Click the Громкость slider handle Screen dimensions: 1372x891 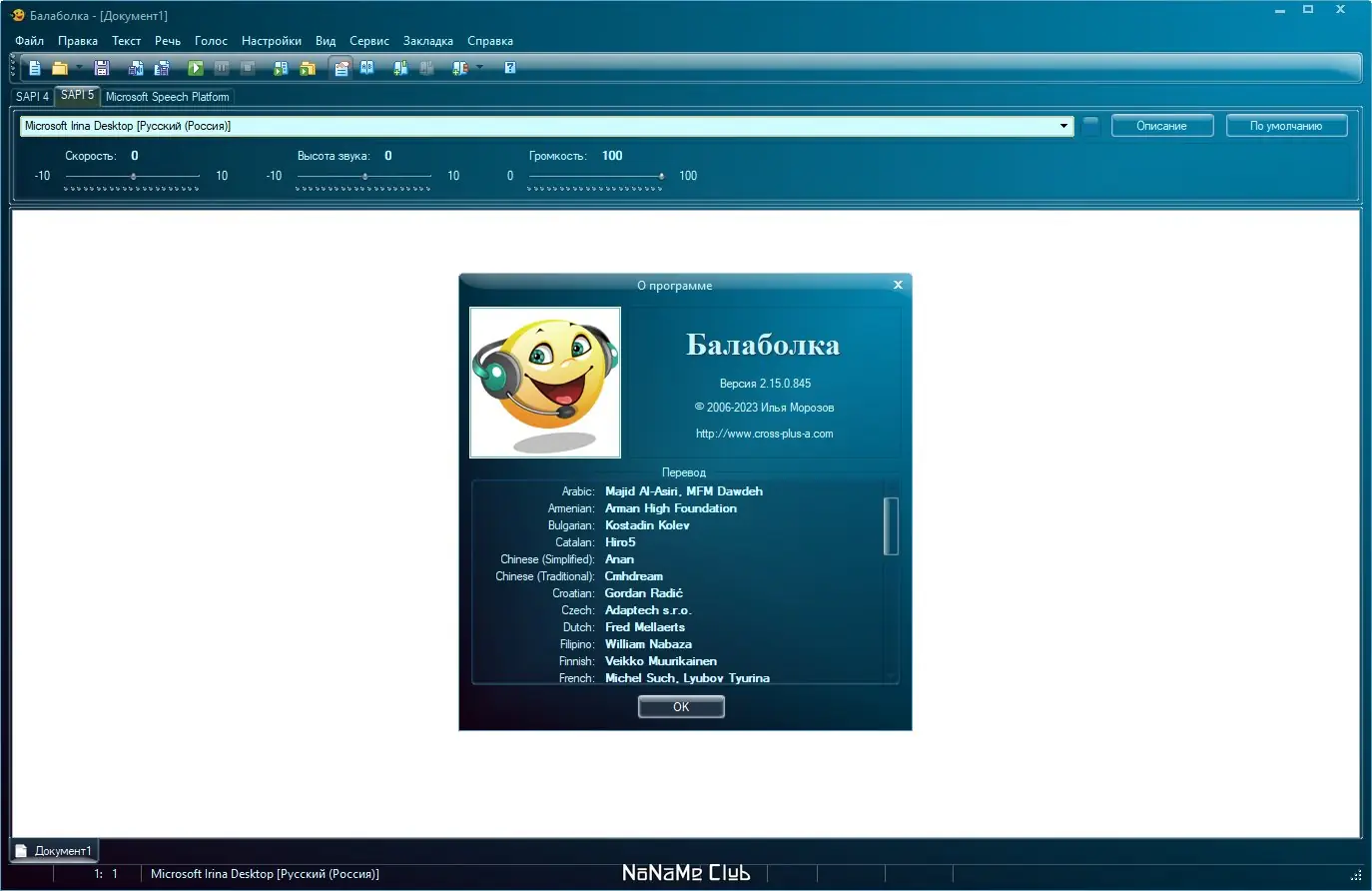click(x=661, y=176)
